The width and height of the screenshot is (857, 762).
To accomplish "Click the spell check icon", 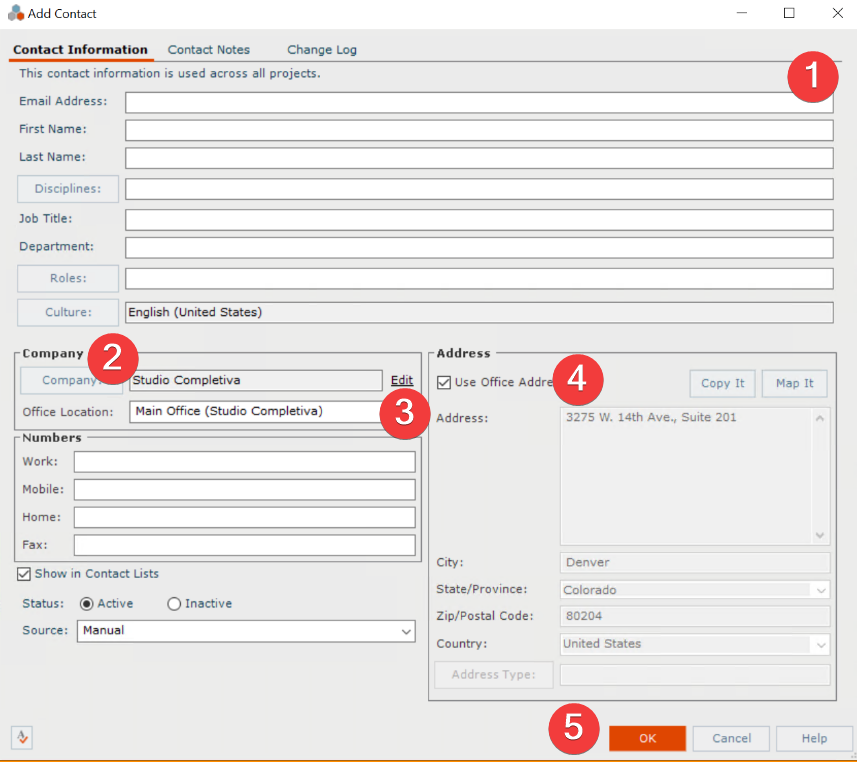I will [22, 737].
